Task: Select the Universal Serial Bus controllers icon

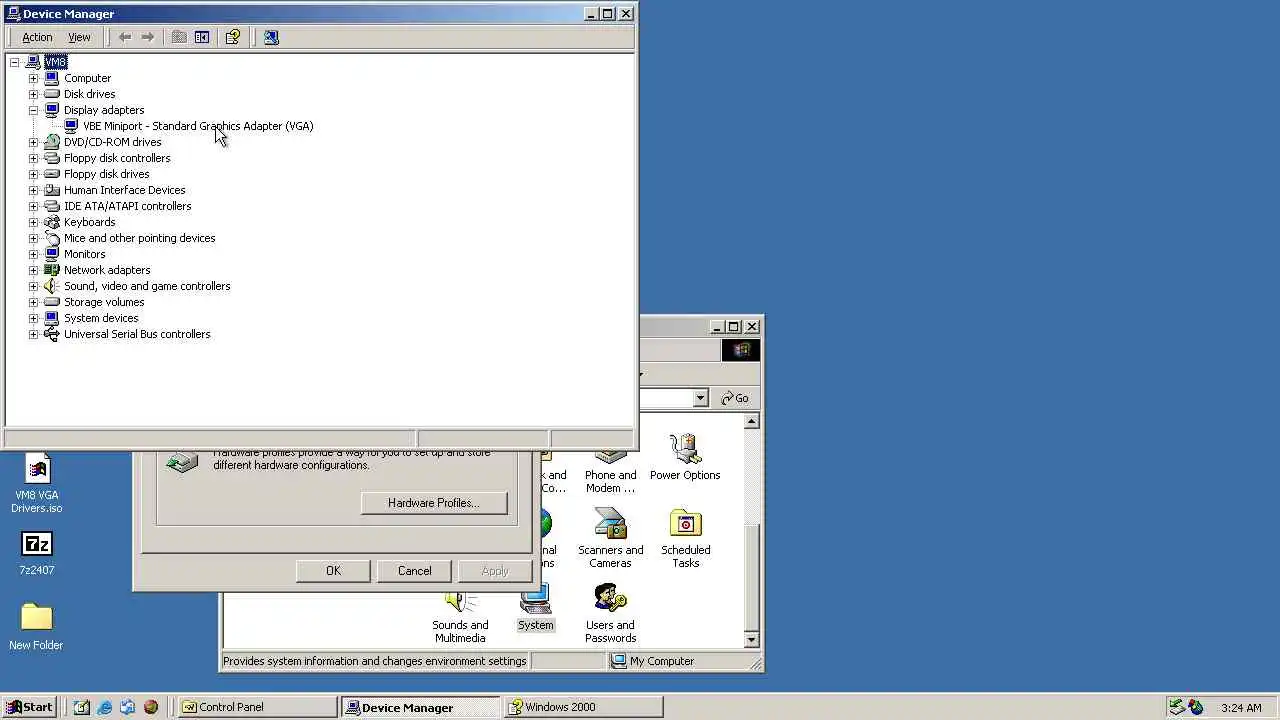Action: point(52,334)
